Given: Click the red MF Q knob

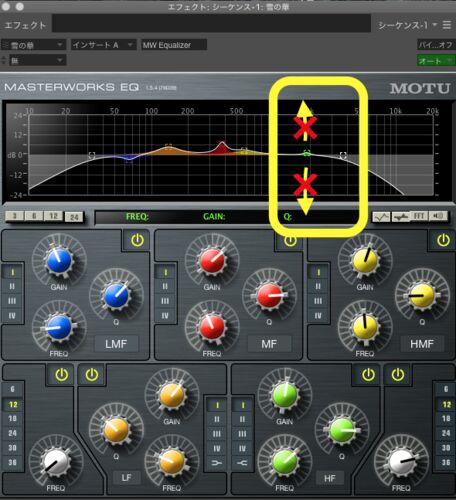Looking at the screenshot, I should (x=269, y=296).
